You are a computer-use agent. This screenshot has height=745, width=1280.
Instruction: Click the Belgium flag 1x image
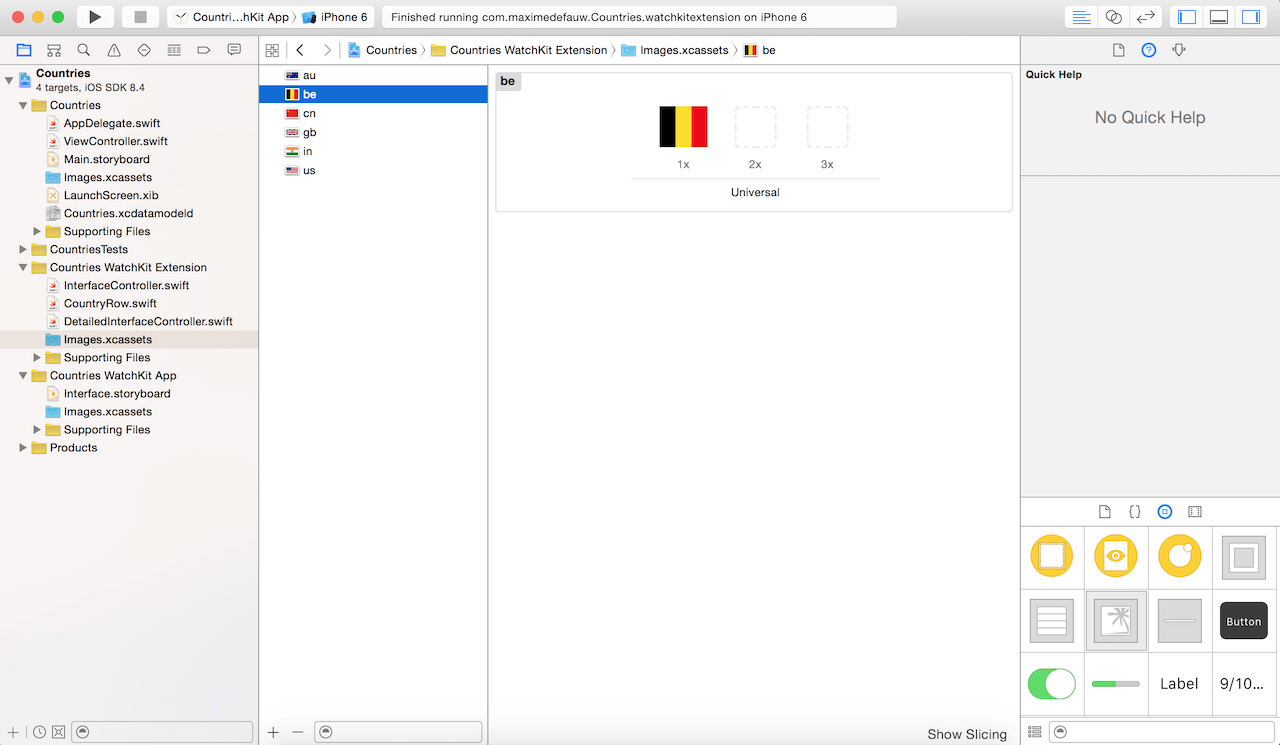(x=683, y=127)
